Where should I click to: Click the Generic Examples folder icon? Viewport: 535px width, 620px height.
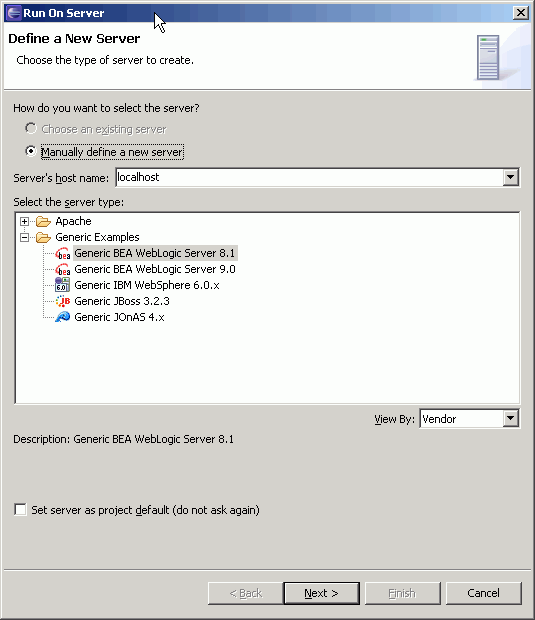click(43, 237)
